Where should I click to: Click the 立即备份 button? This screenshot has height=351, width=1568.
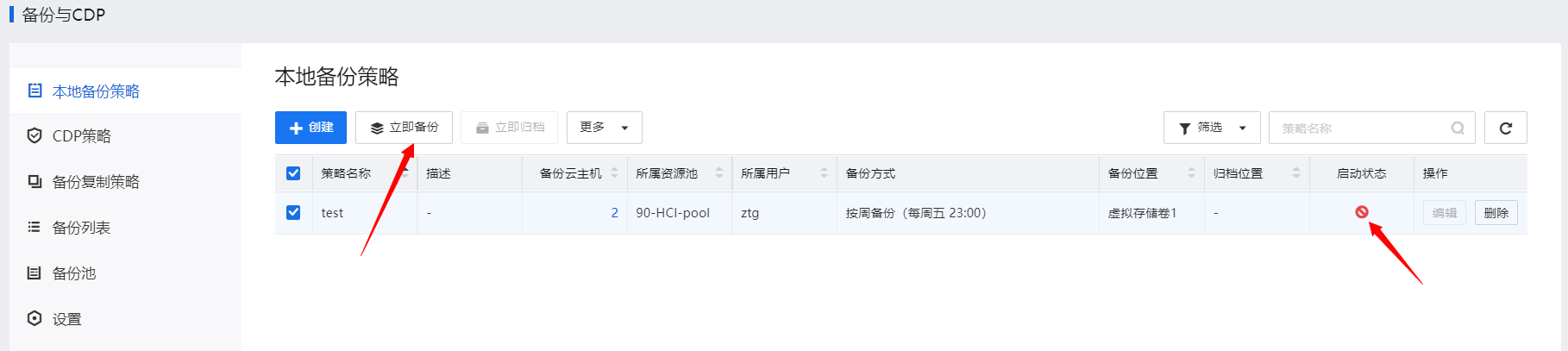pyautogui.click(x=404, y=128)
